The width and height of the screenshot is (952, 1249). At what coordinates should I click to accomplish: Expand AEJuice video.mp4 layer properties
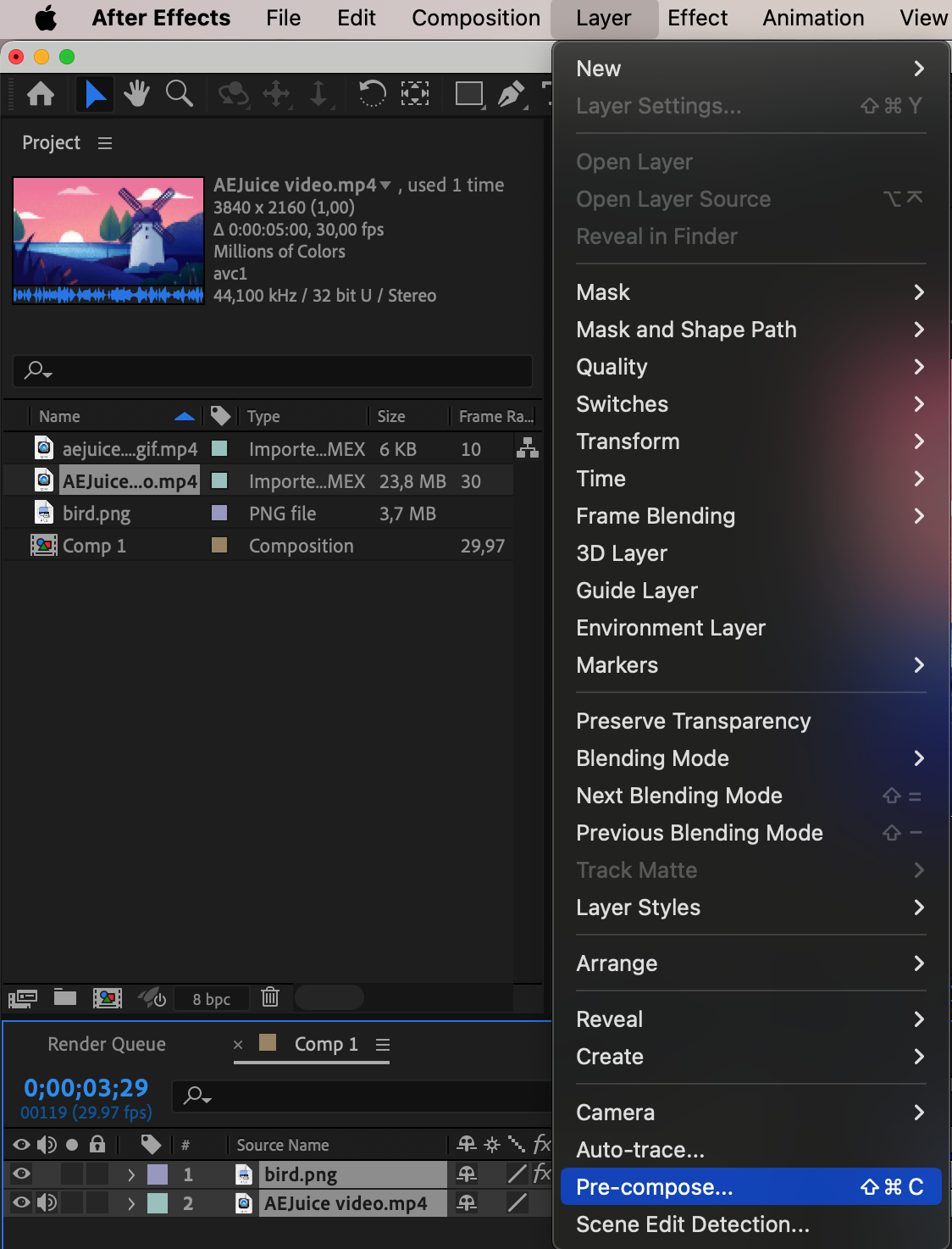[131, 1203]
